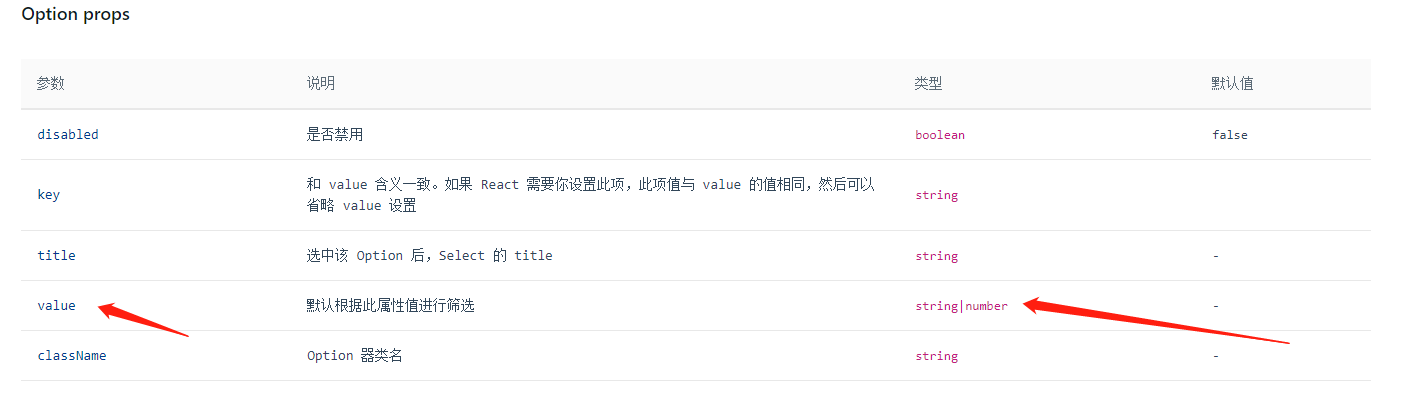This screenshot has width=1401, height=393.
Task: Select the 参数 column header
Action: [51, 84]
